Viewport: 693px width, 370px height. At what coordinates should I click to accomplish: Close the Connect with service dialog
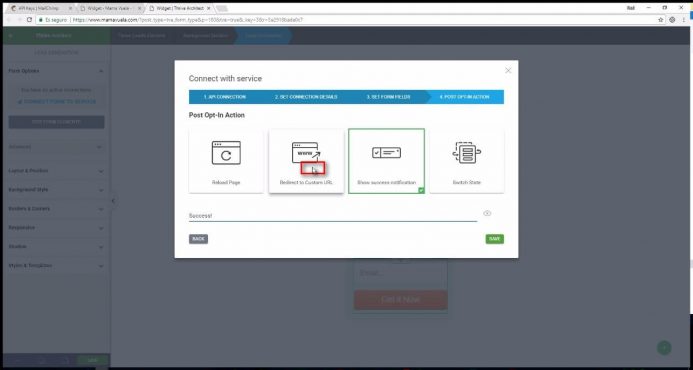click(508, 71)
